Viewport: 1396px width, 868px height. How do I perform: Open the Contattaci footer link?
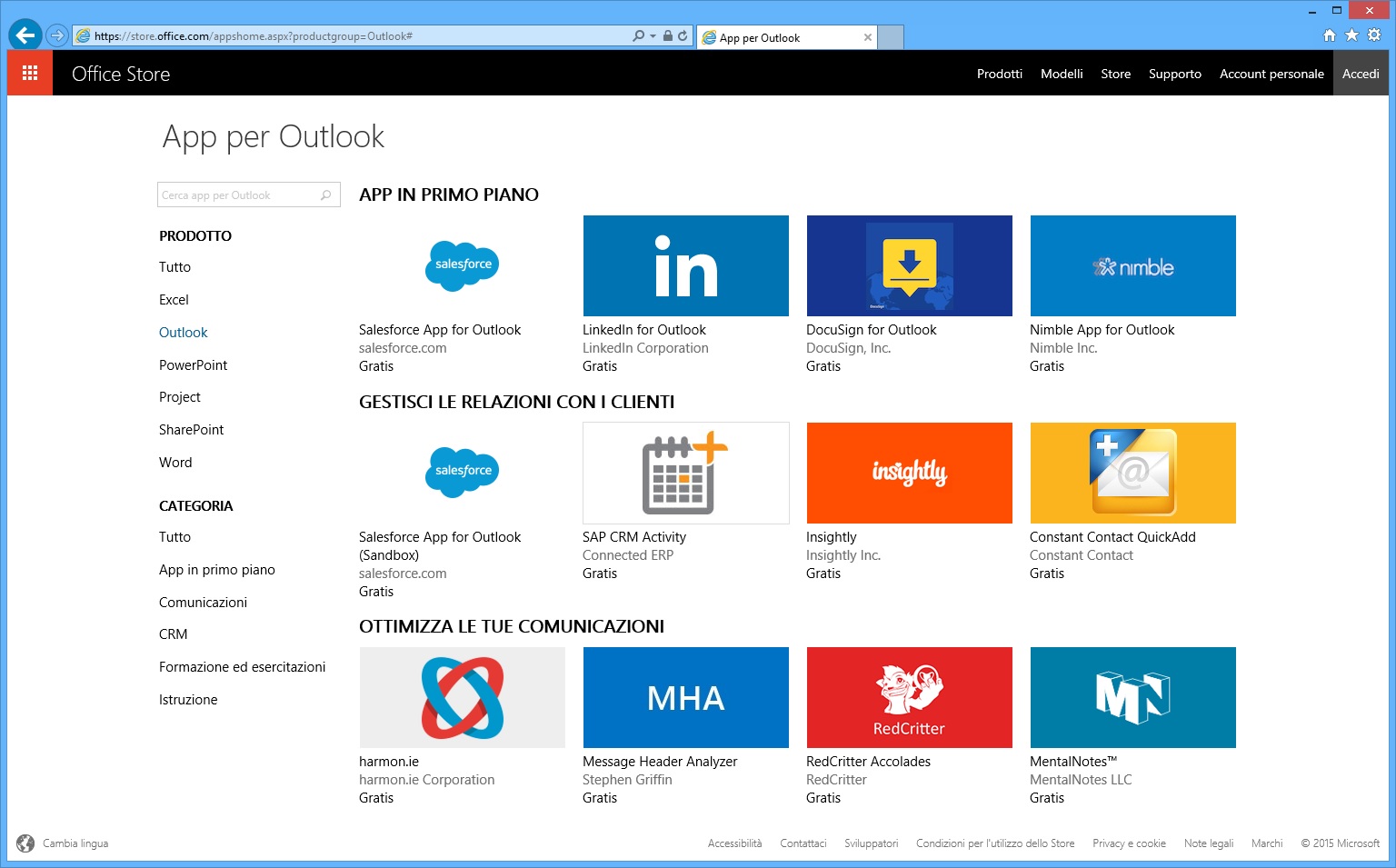coord(803,843)
